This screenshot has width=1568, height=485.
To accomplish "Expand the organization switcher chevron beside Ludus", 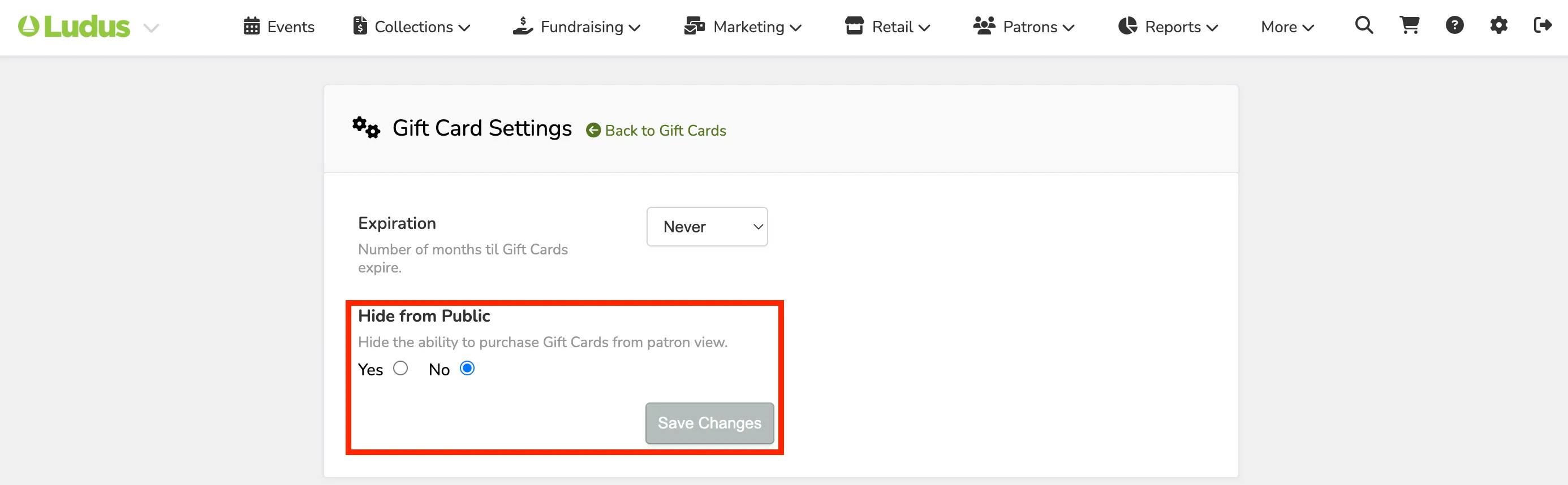I will point(151,28).
